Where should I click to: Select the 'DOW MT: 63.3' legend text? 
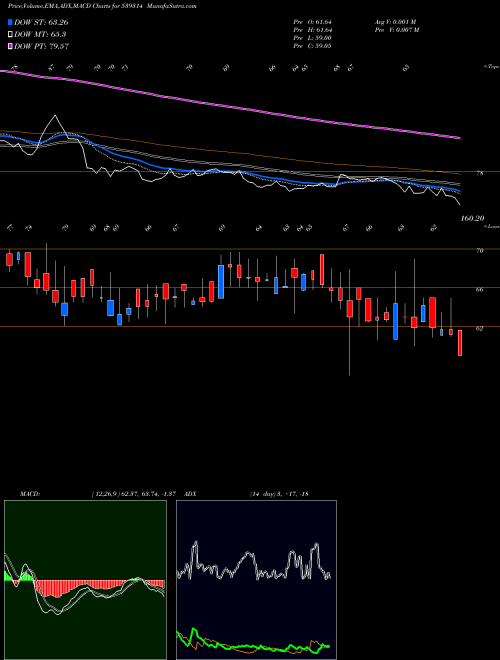tap(40, 35)
